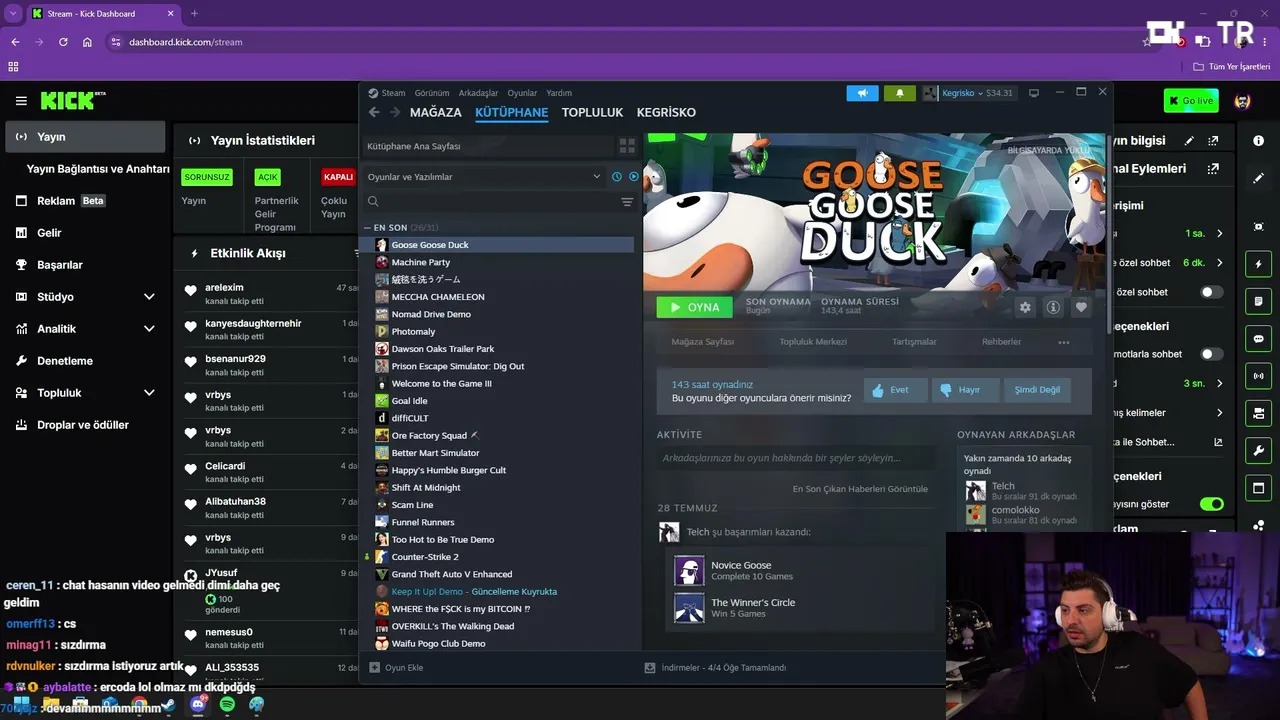The image size is (1280, 720).
Task: Go back with Steam's left arrow
Action: coord(374,112)
